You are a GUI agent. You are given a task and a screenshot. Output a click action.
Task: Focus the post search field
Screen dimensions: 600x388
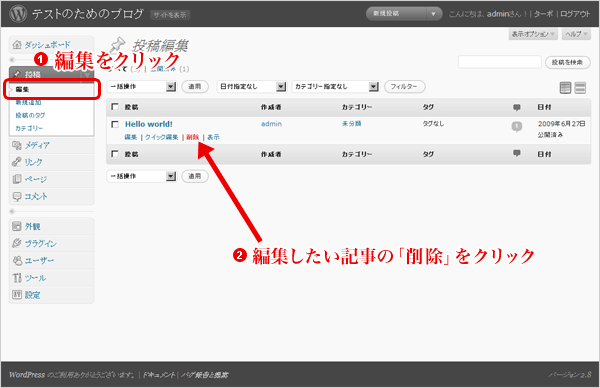point(499,62)
